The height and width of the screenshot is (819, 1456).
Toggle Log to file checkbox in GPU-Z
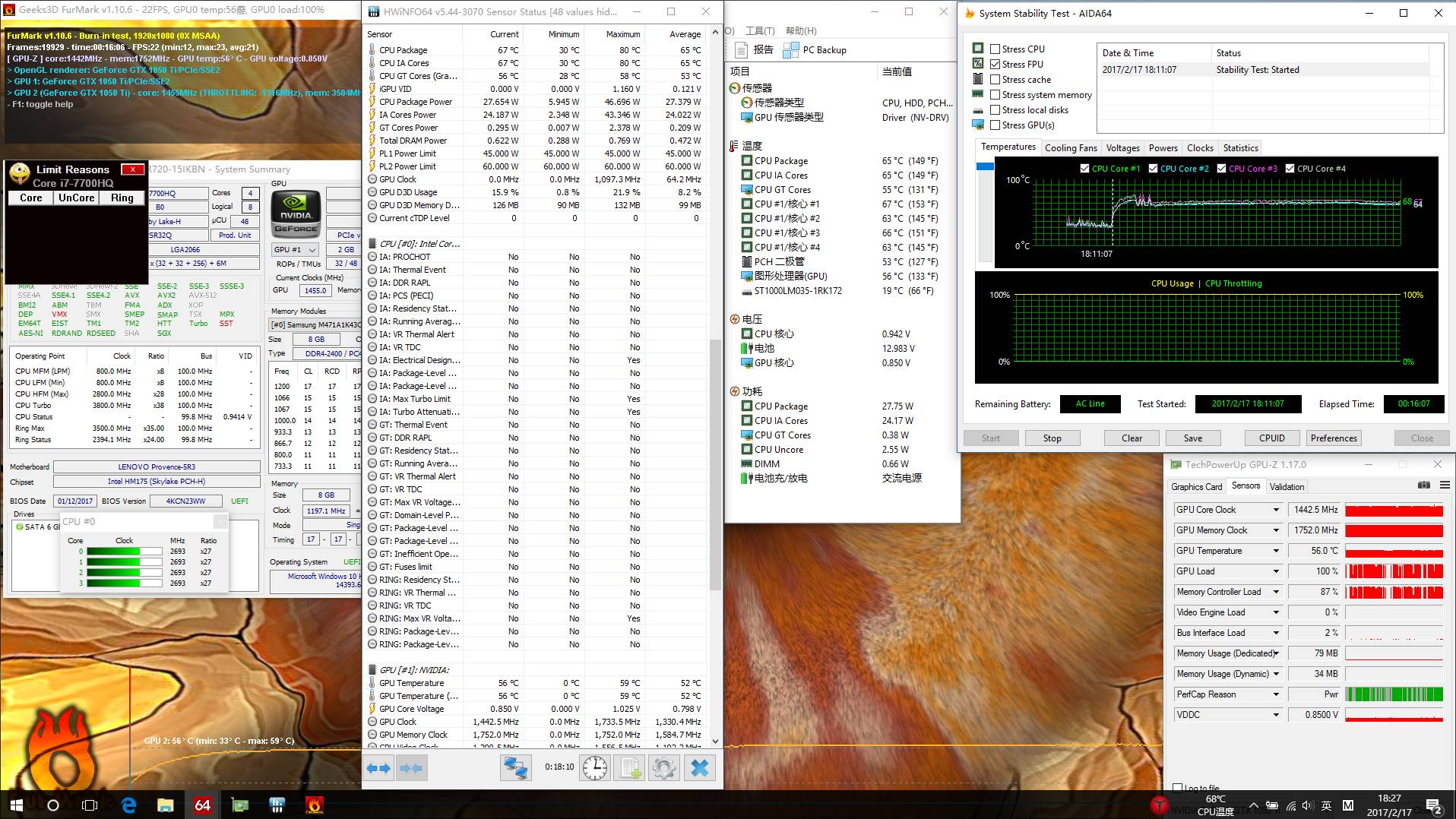pyautogui.click(x=1178, y=788)
